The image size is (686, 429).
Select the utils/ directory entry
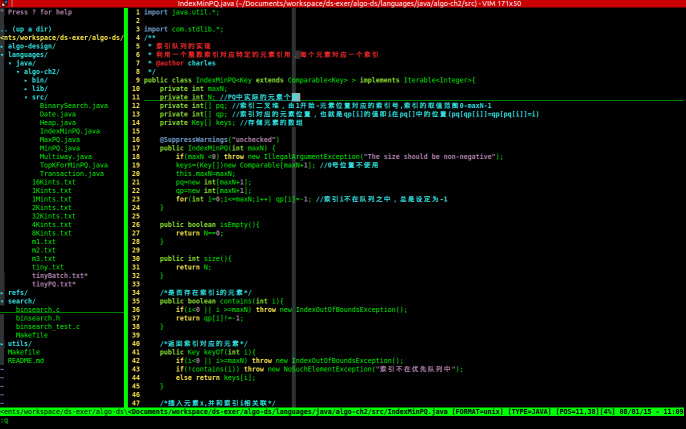(x=20, y=343)
